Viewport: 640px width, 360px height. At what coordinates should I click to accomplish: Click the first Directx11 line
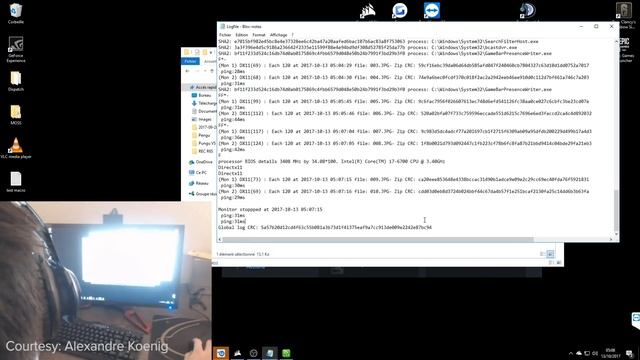tap(230, 167)
